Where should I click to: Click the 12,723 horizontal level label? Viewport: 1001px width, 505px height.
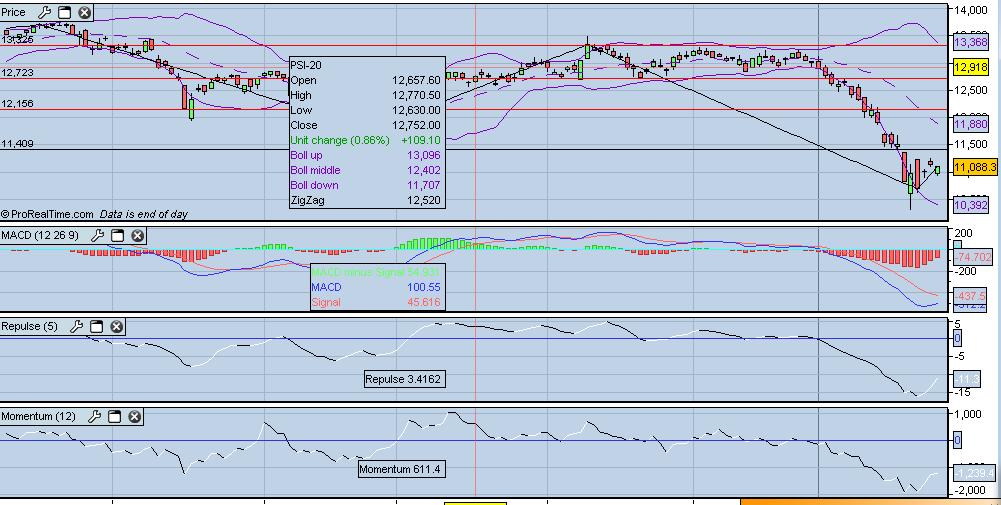tap(17, 72)
